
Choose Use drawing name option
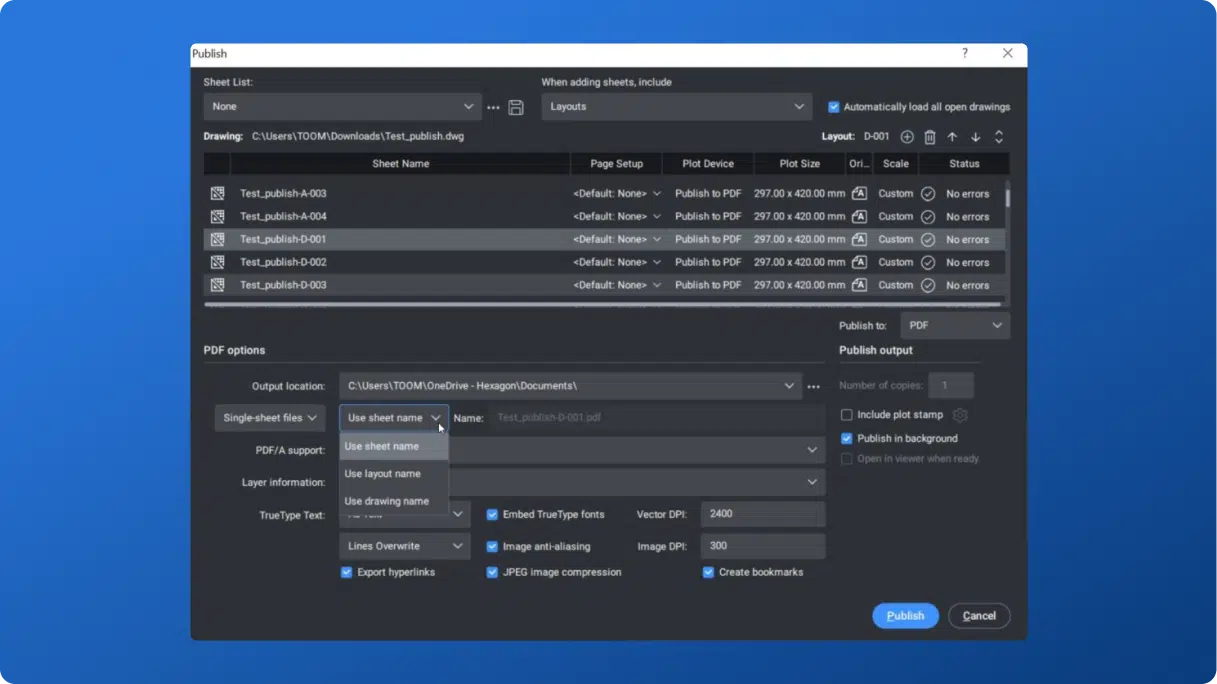(x=387, y=501)
